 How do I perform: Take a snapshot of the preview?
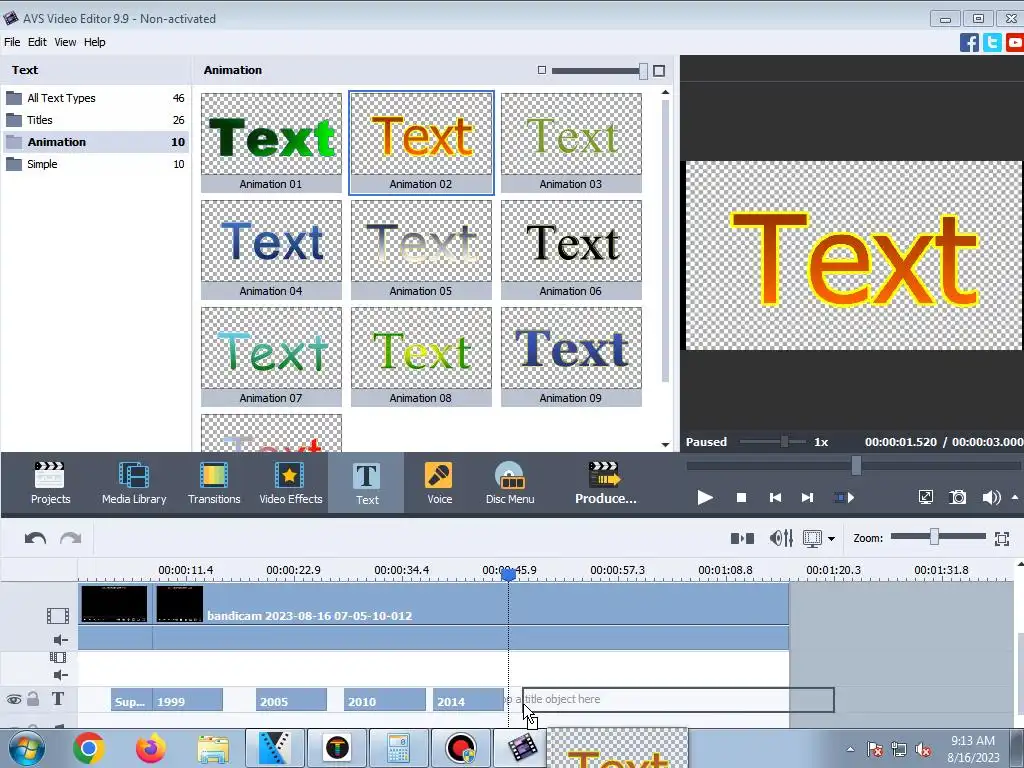[957, 498]
